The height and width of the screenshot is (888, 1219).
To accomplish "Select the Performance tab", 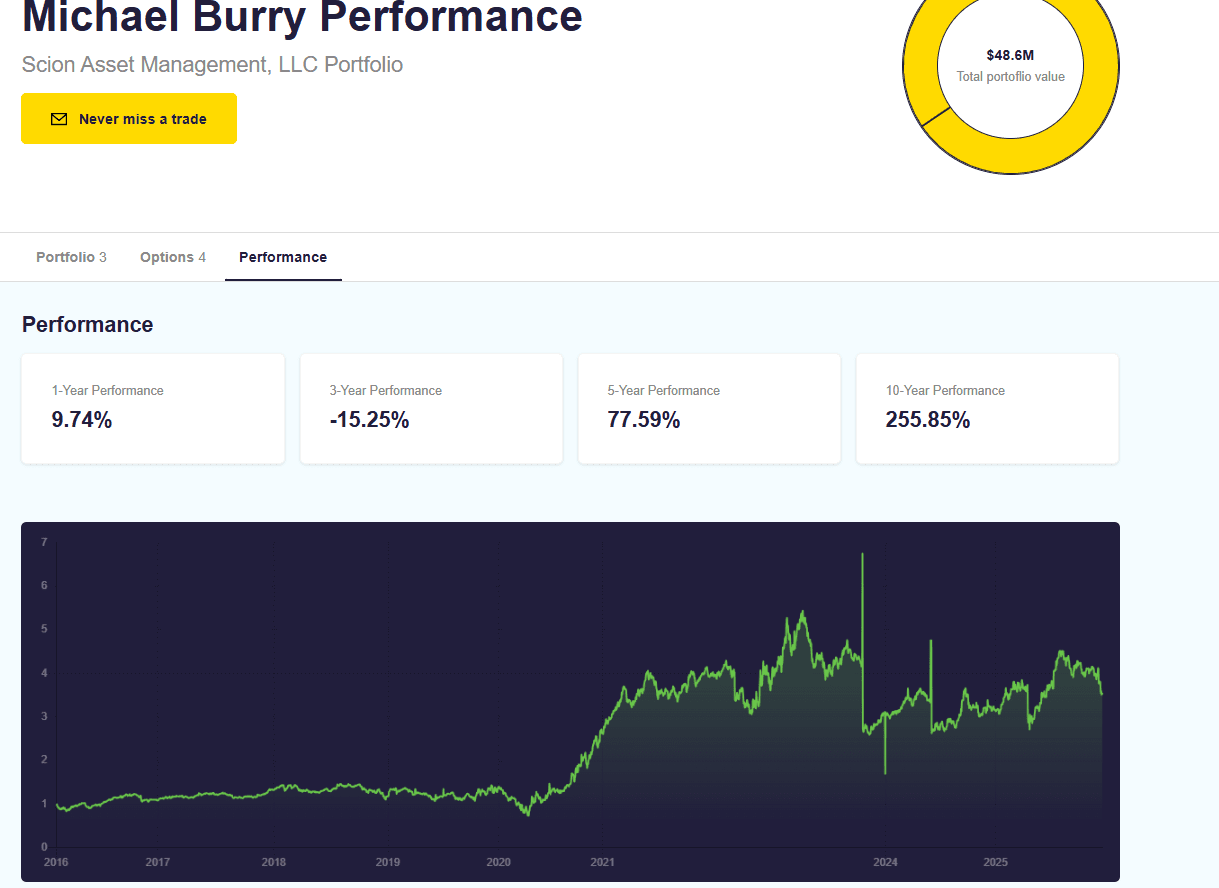I will pos(283,257).
